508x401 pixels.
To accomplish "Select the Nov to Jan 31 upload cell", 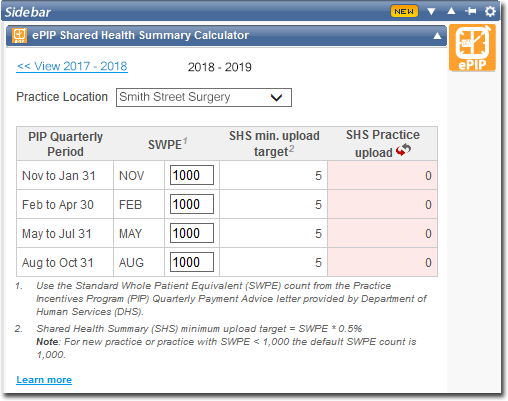I will tap(382, 175).
